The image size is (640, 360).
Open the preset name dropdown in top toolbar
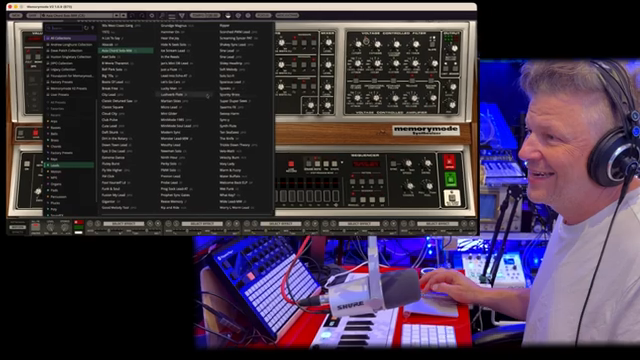(76, 16)
